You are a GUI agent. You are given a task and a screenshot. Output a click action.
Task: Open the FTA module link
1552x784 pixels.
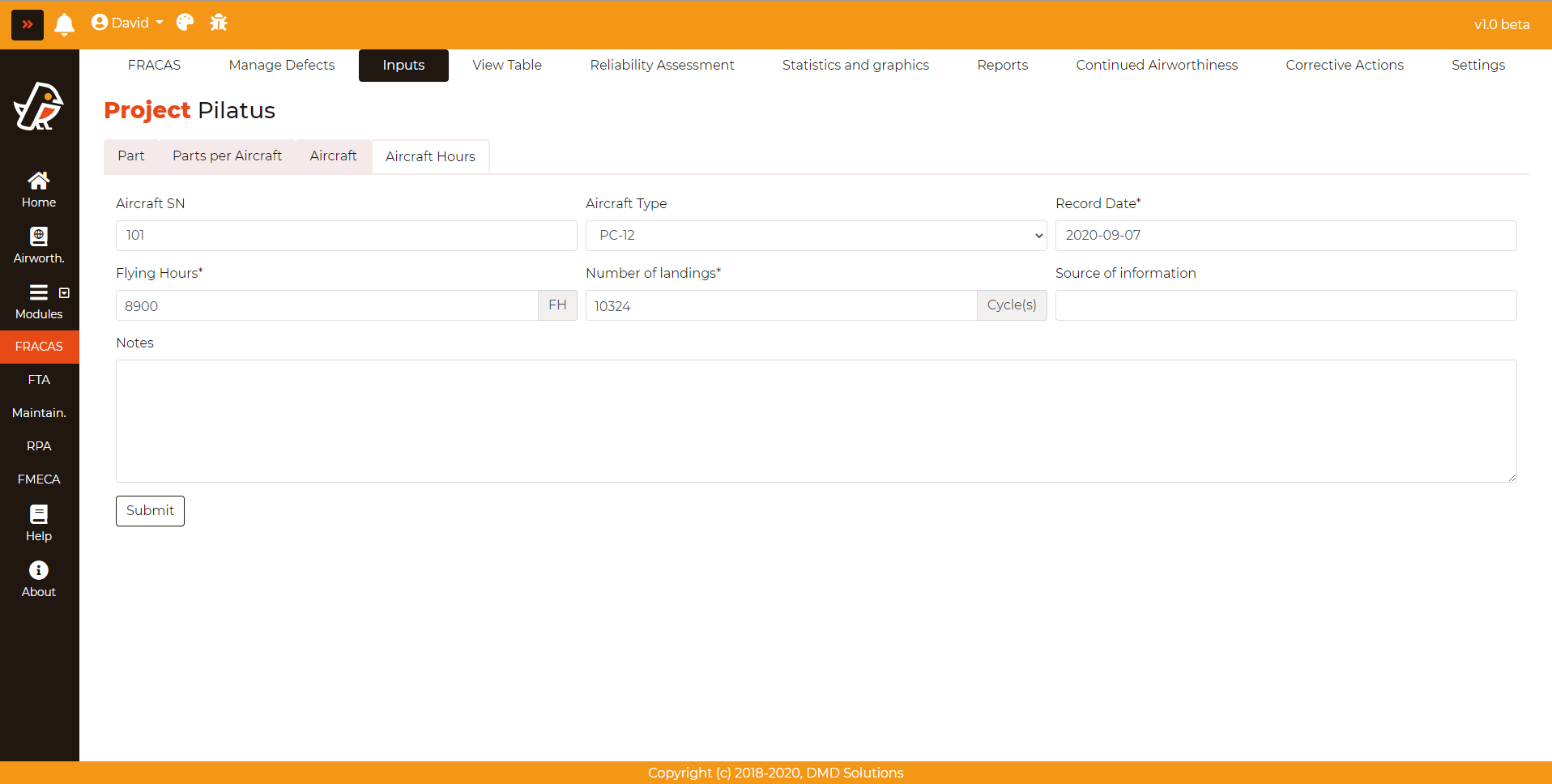[x=39, y=380]
